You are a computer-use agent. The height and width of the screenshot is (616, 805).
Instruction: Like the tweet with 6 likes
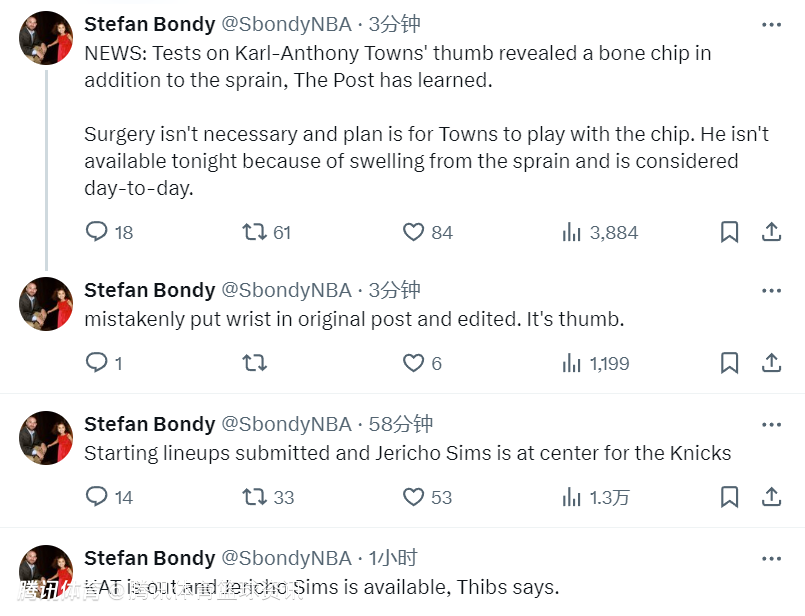(414, 363)
